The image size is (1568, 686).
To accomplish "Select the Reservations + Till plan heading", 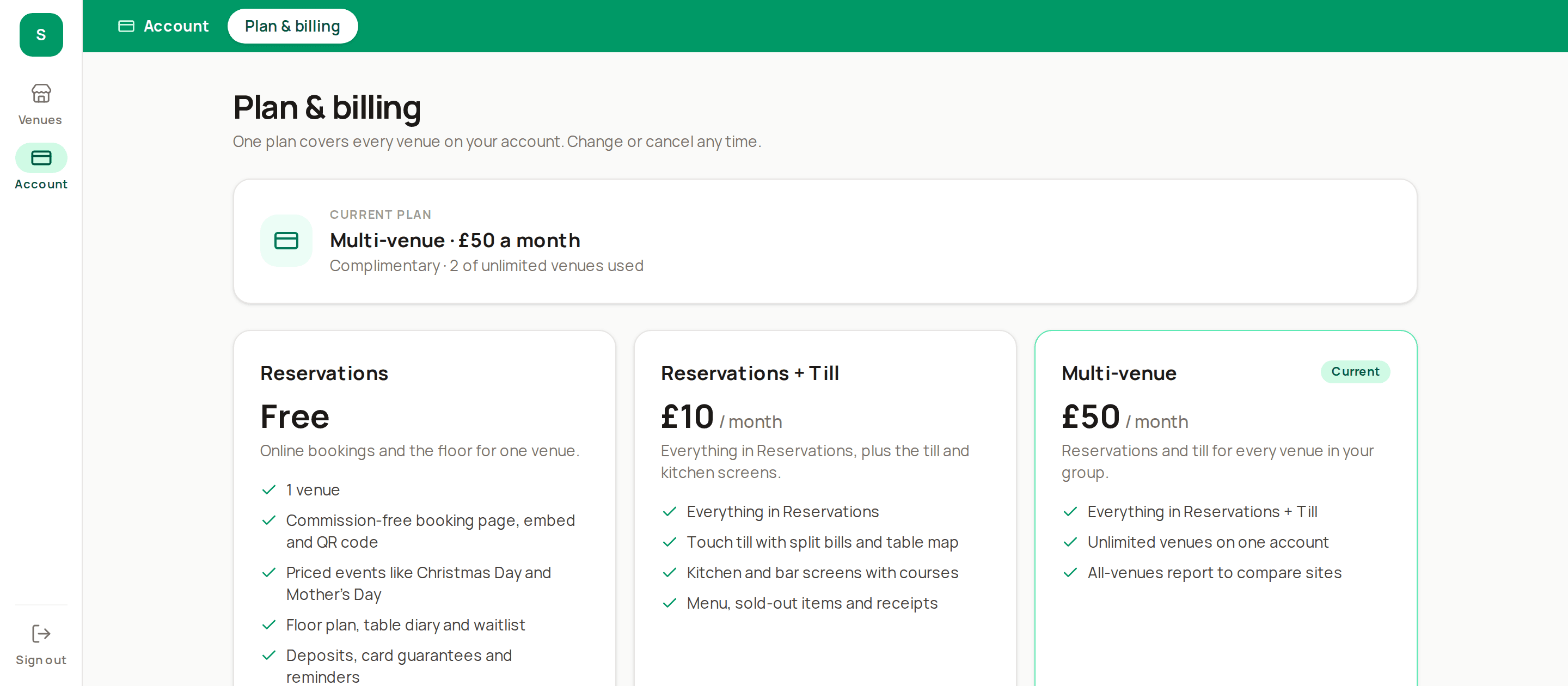I will 750,373.
